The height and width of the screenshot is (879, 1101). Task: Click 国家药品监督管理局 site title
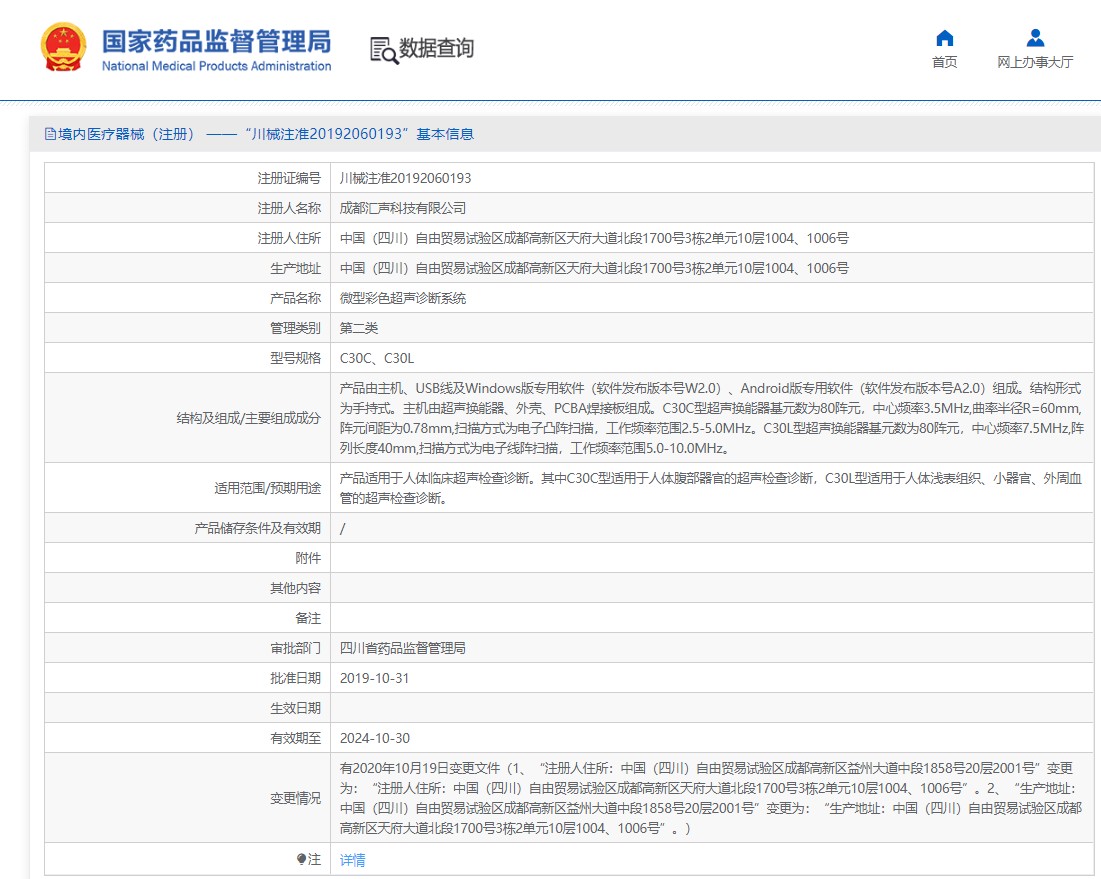216,41
